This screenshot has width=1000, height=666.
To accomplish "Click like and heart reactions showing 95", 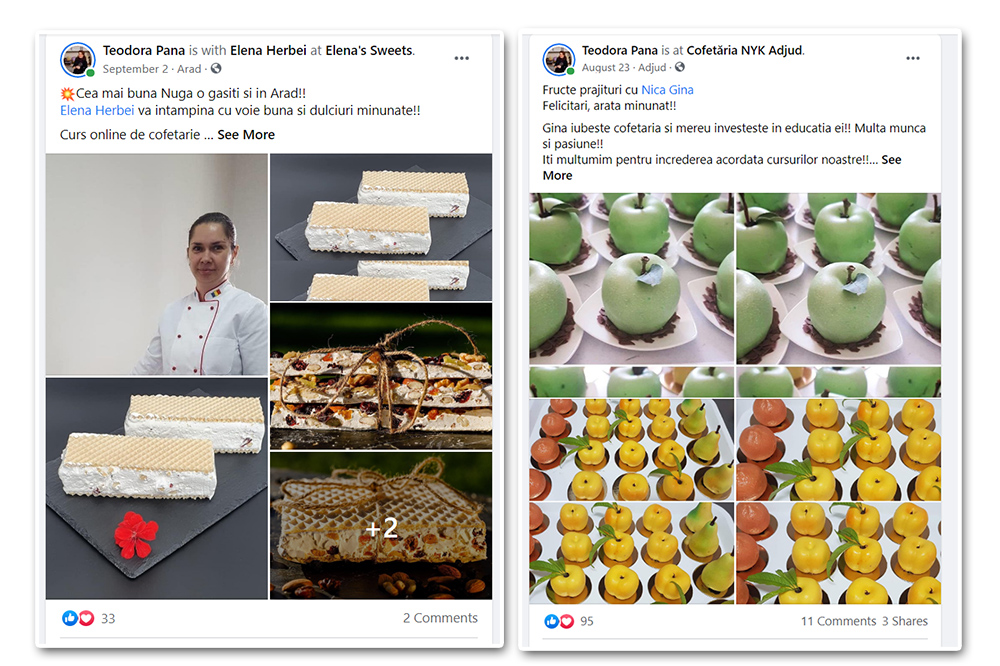I will [x=569, y=621].
